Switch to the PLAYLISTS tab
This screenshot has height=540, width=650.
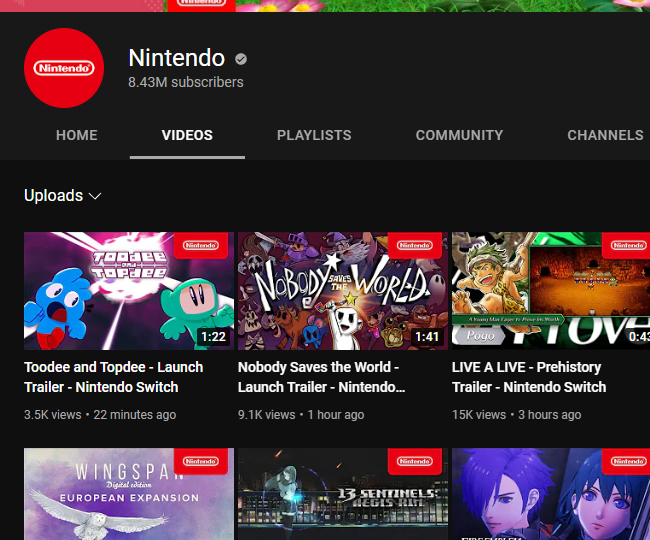click(314, 135)
